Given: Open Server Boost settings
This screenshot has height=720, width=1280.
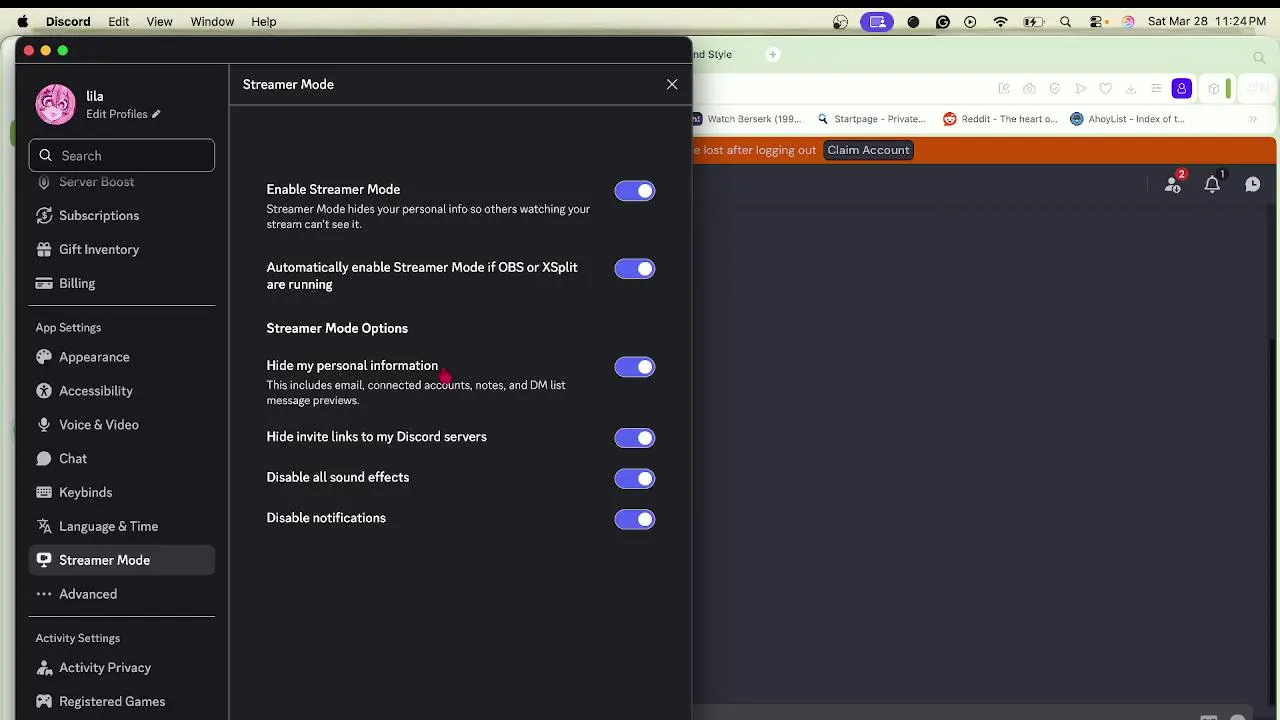Looking at the screenshot, I should [x=122, y=182].
